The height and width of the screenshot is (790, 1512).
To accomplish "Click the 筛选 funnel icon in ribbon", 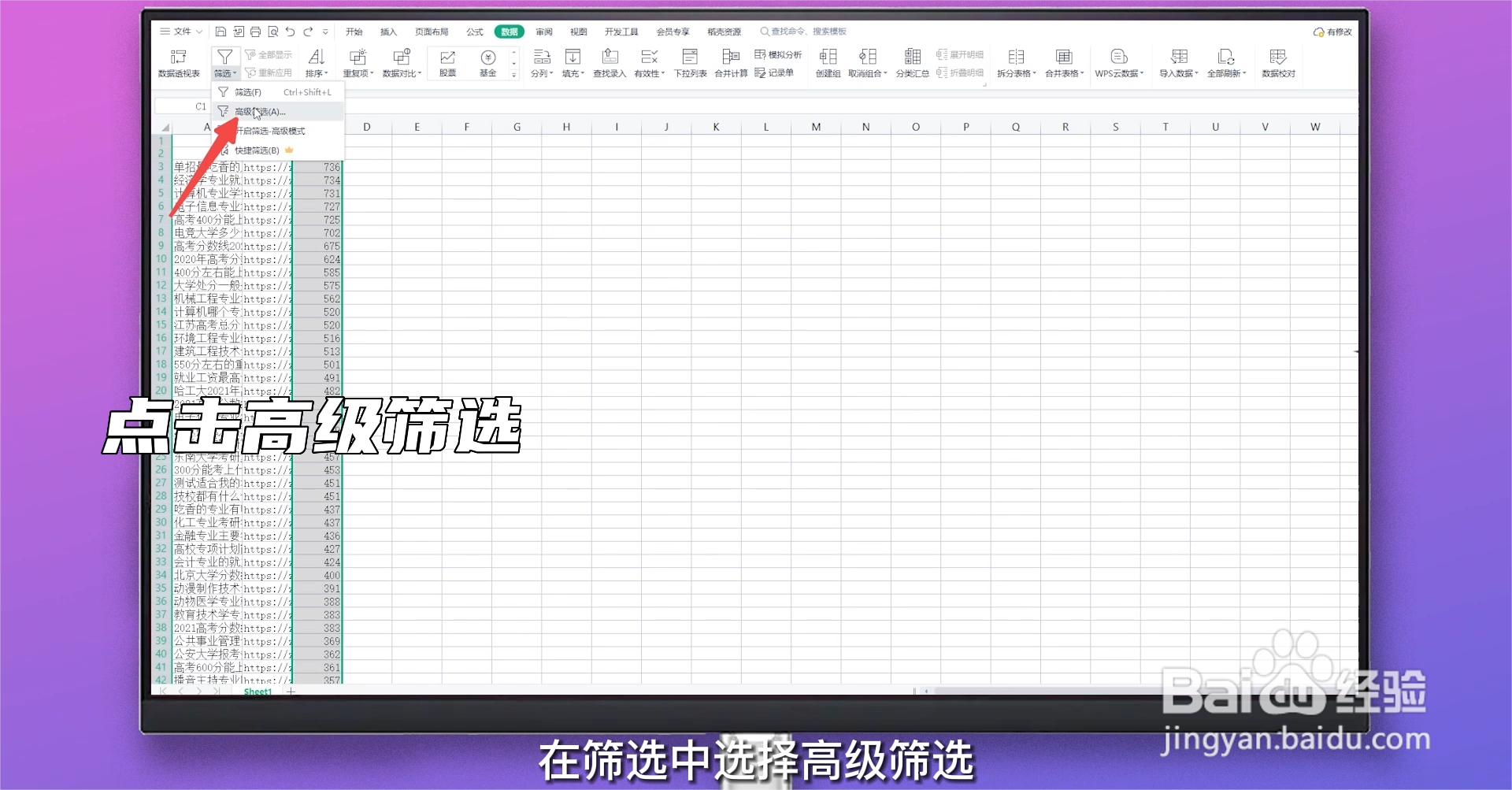I will point(224,57).
